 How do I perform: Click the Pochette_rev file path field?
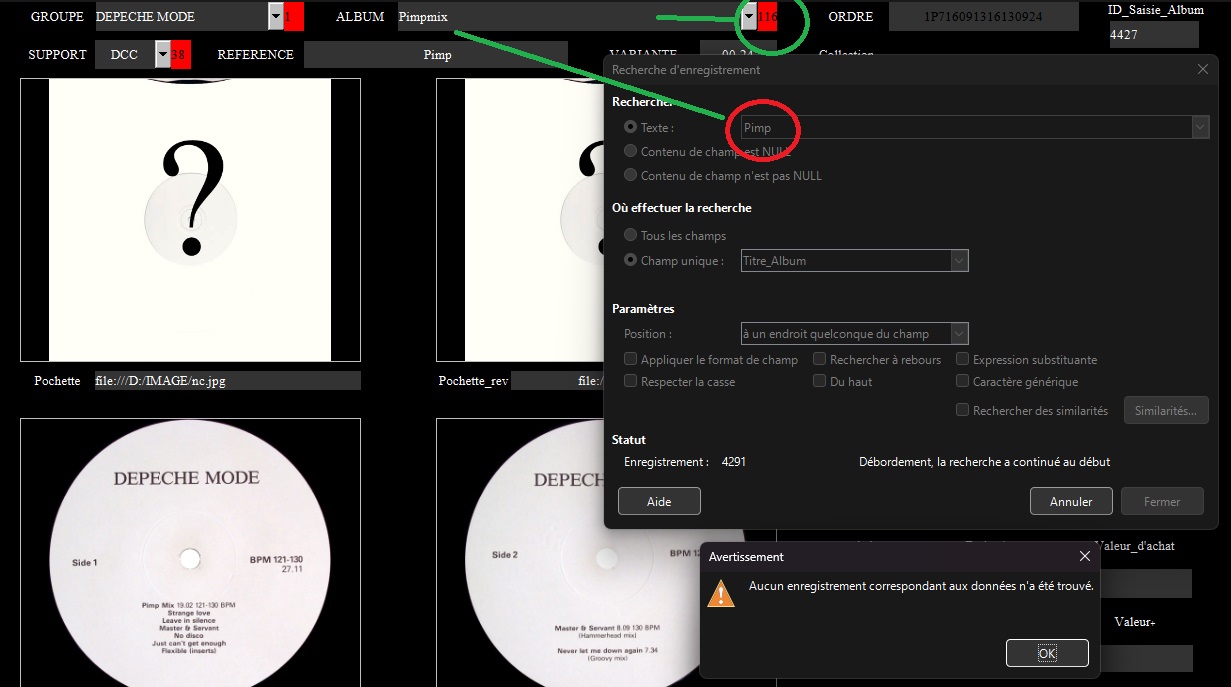pos(557,381)
